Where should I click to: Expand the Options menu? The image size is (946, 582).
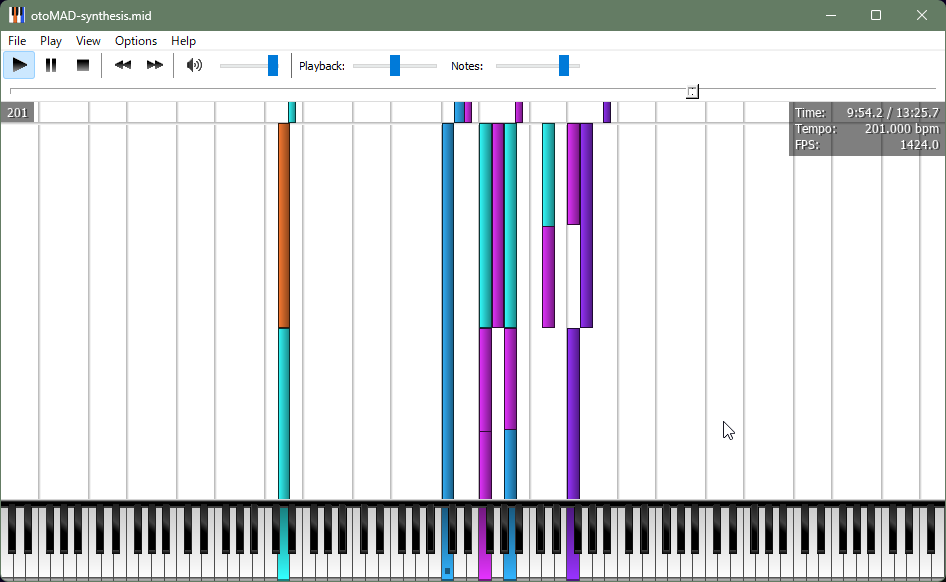(136, 41)
